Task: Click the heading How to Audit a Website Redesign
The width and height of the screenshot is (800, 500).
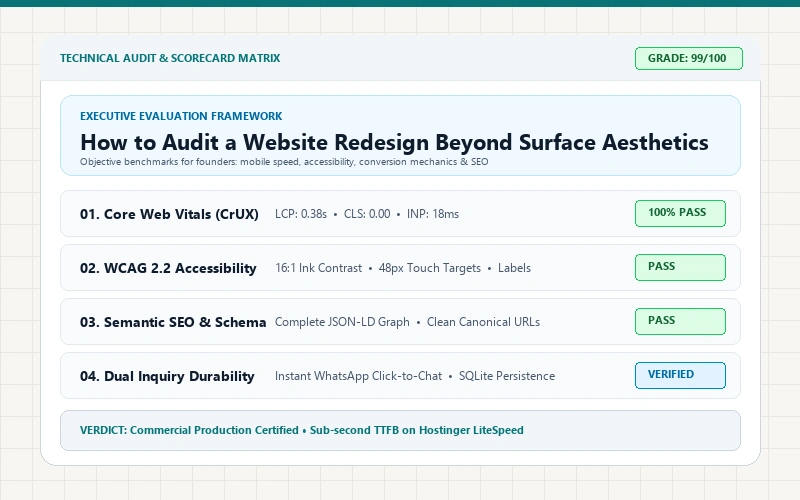Action: tap(394, 142)
